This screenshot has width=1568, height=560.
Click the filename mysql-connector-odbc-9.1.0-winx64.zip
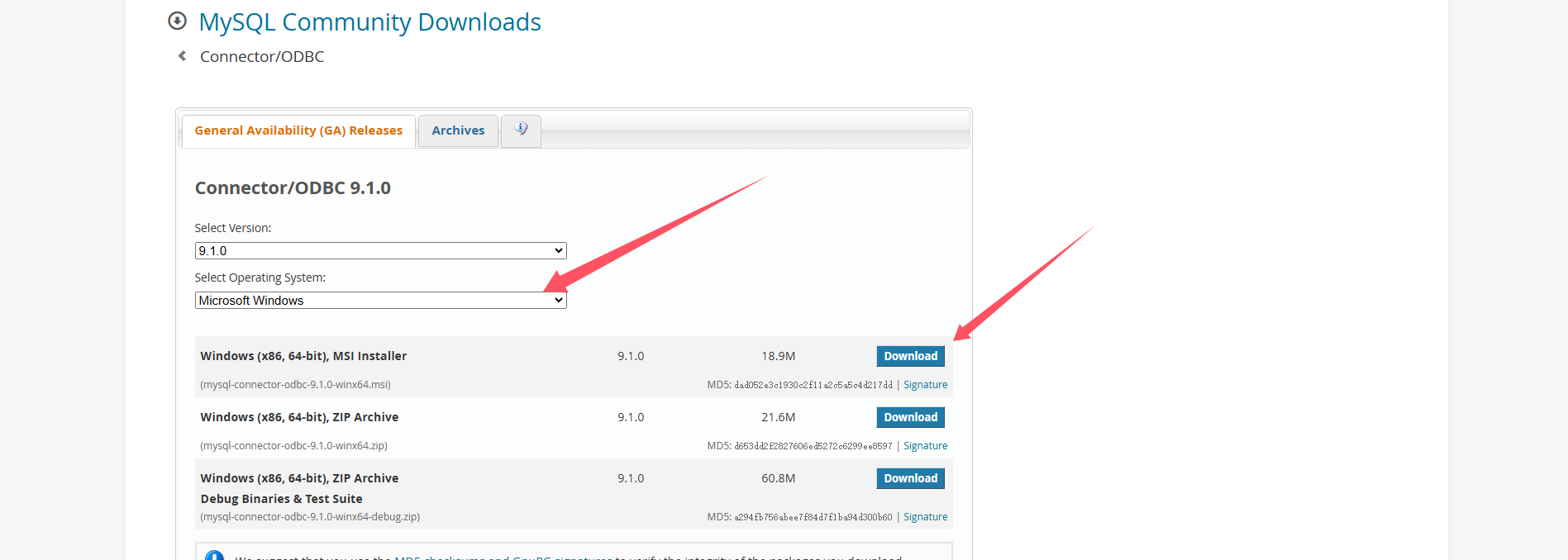(293, 446)
